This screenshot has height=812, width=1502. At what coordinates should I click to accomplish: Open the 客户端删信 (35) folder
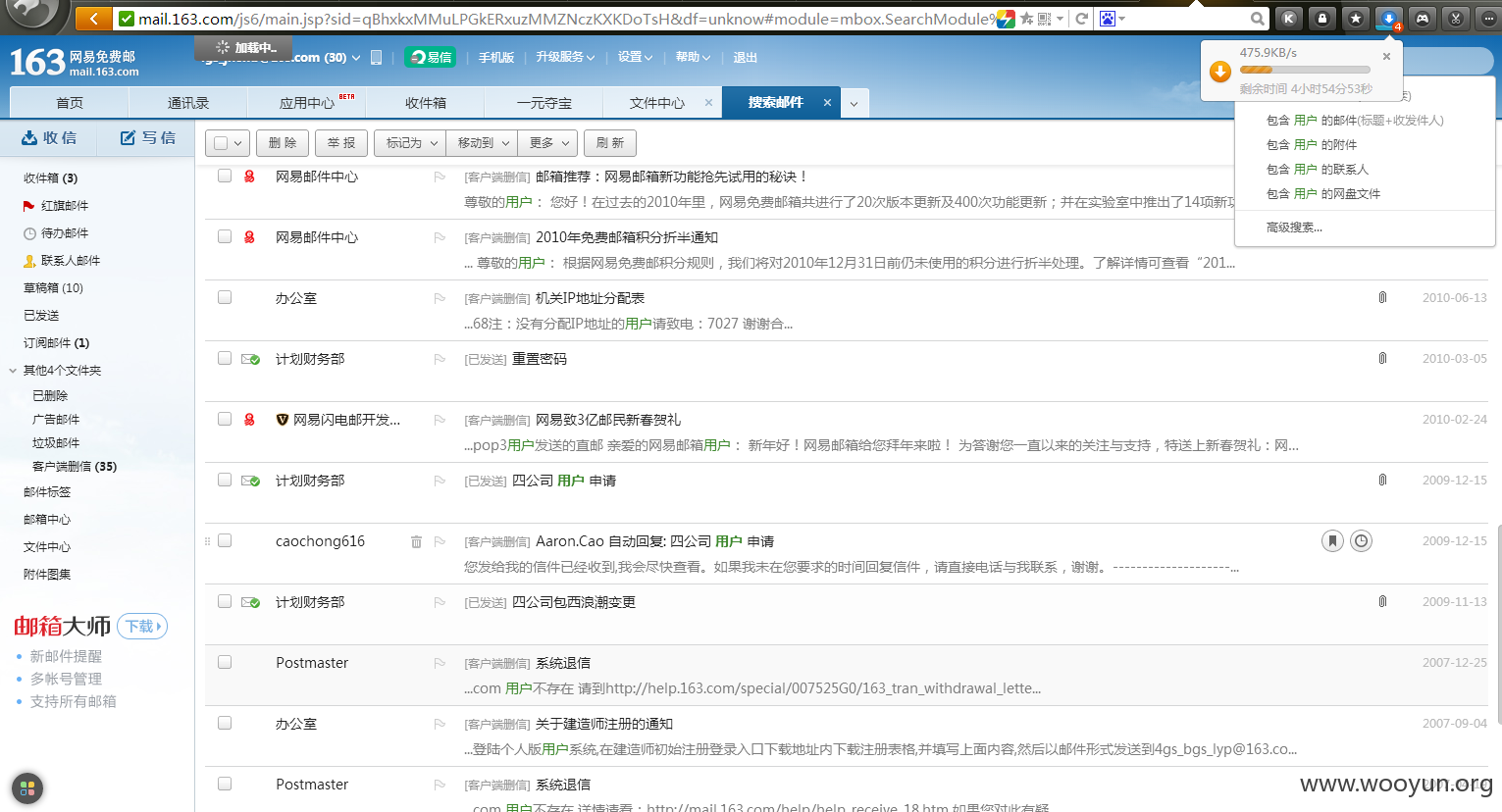75,467
